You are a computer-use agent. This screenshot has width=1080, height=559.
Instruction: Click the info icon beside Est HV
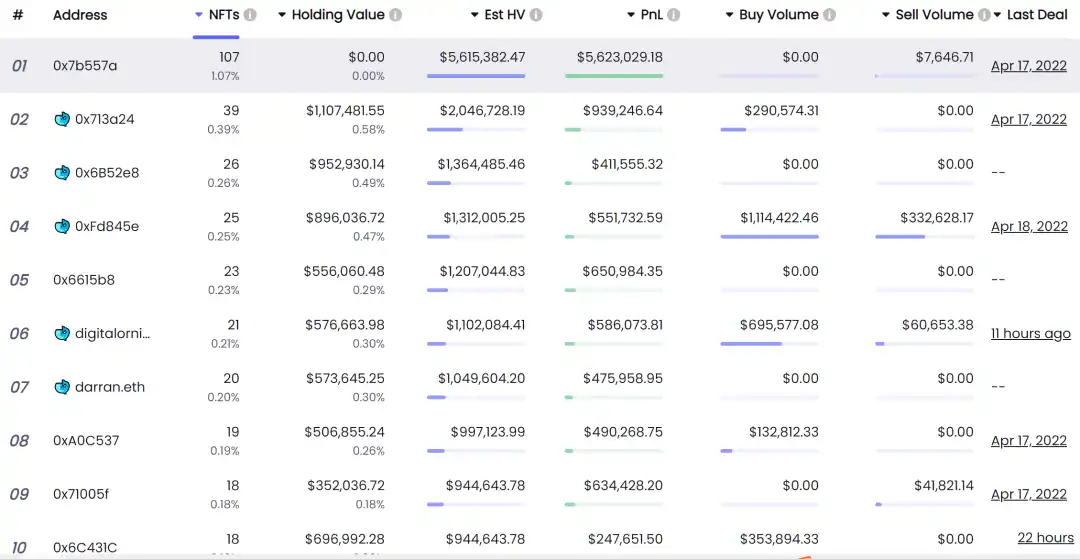pyautogui.click(x=537, y=15)
